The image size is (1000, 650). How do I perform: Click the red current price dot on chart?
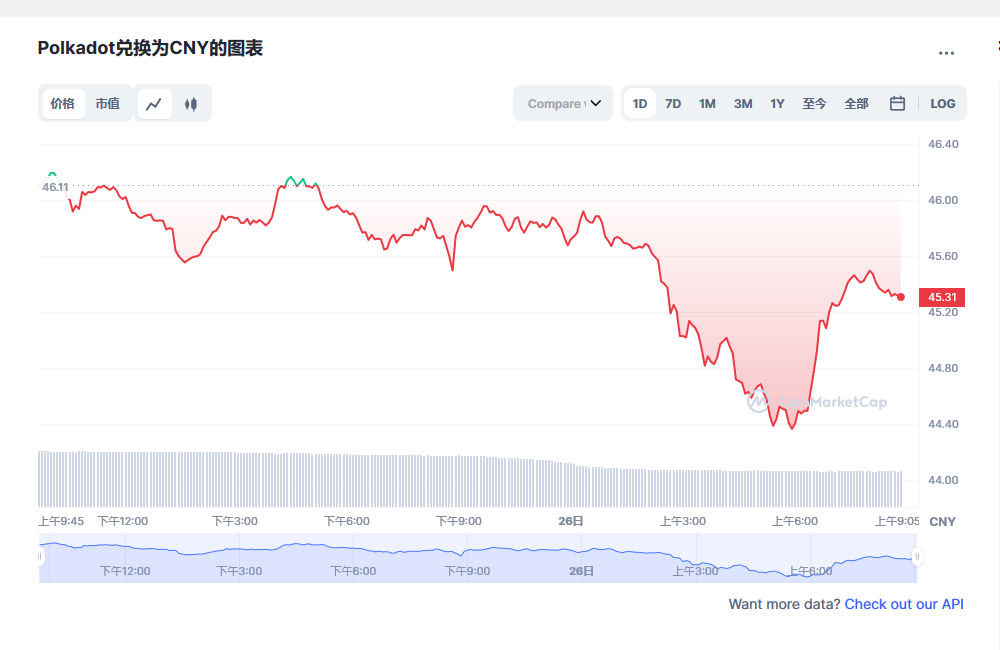[901, 297]
